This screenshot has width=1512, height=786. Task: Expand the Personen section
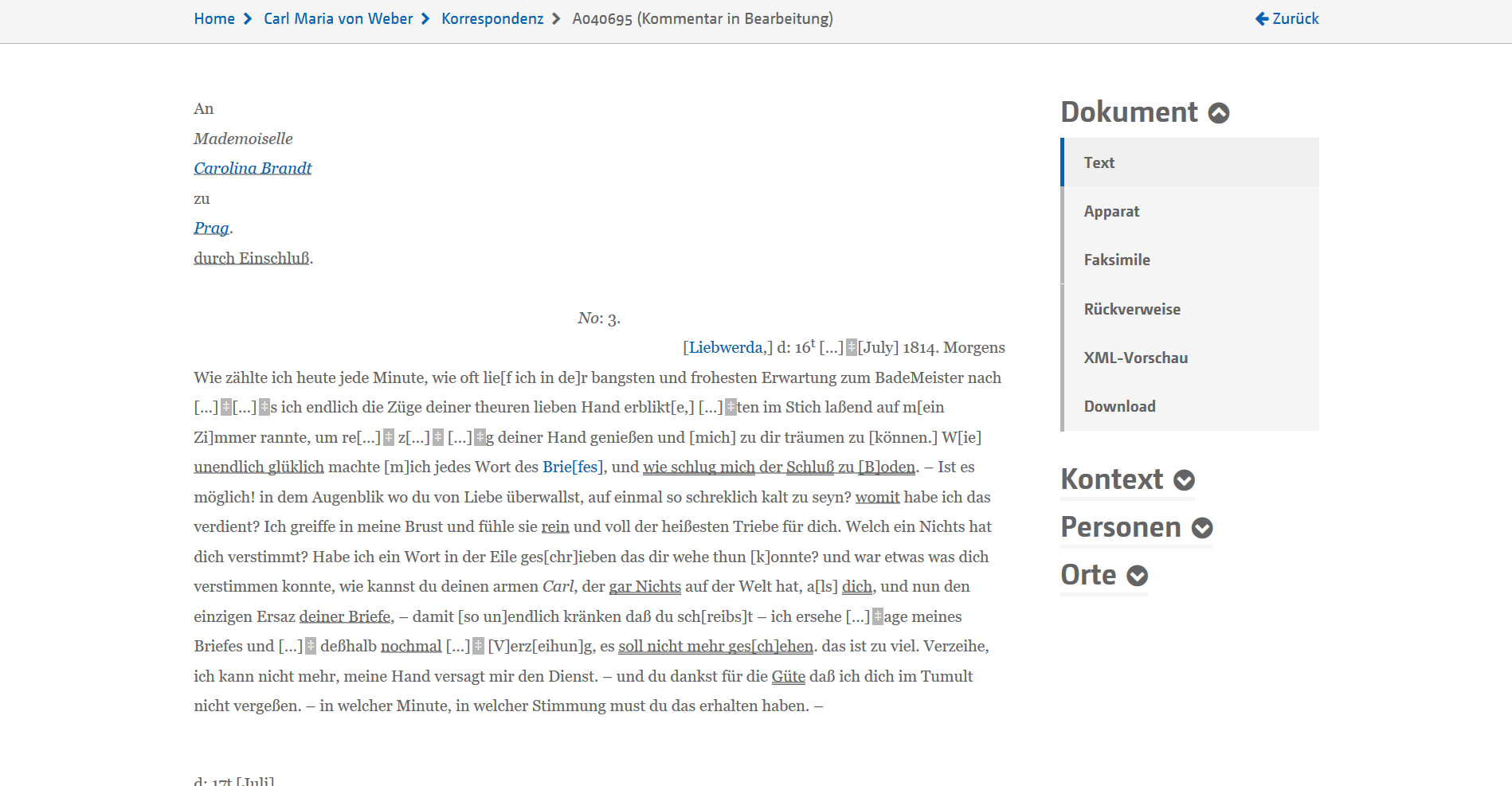click(1202, 528)
